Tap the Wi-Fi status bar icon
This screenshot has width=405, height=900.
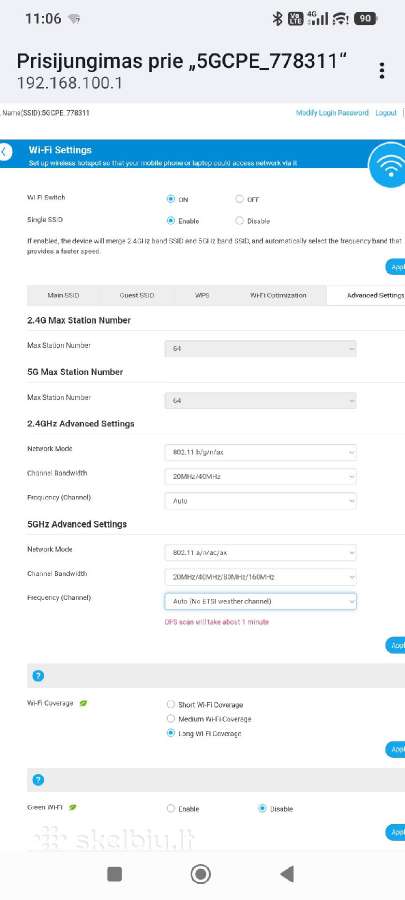click(341, 19)
